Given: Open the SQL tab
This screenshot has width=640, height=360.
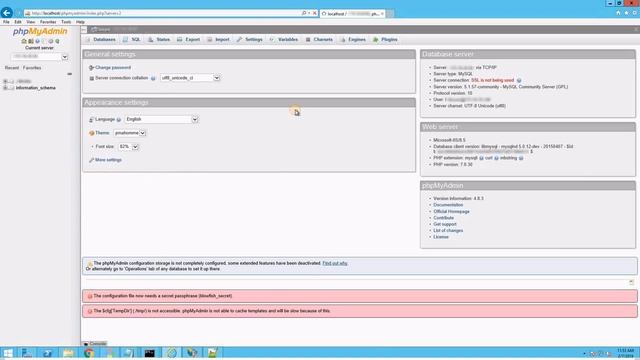Looking at the screenshot, I should tap(132, 40).
